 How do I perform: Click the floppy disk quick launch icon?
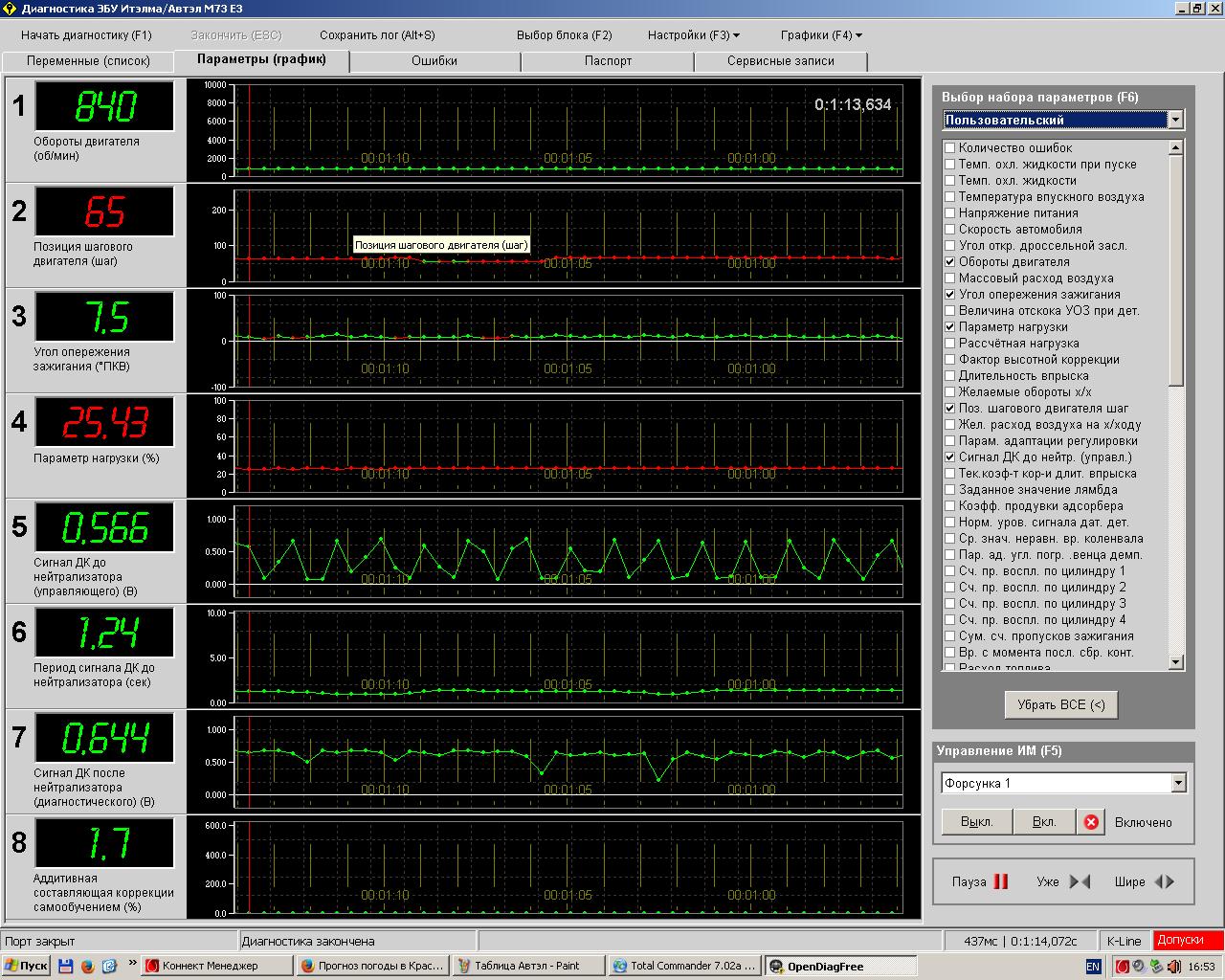pyautogui.click(x=66, y=966)
